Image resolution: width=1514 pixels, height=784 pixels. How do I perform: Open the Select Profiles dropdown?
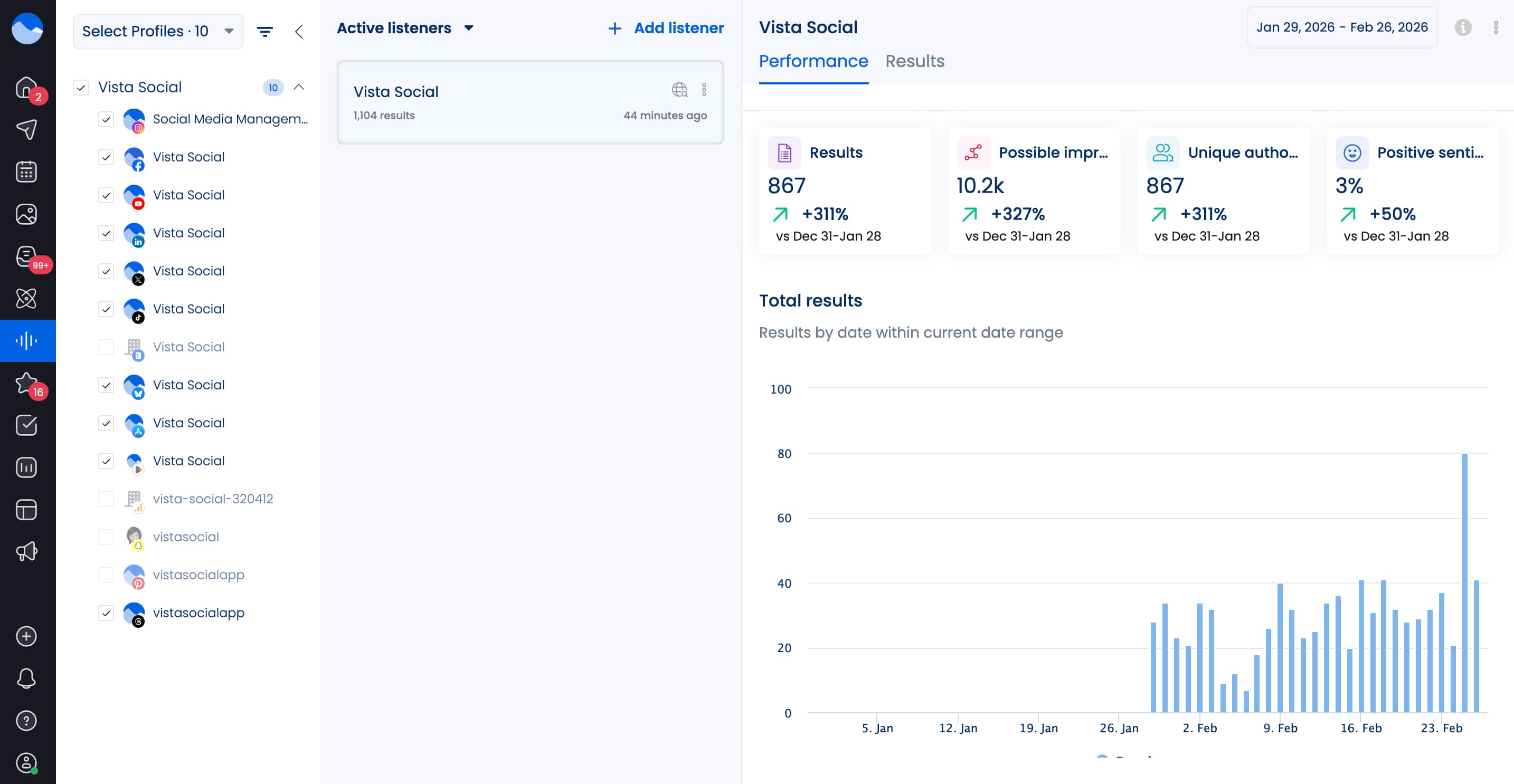coord(157,31)
